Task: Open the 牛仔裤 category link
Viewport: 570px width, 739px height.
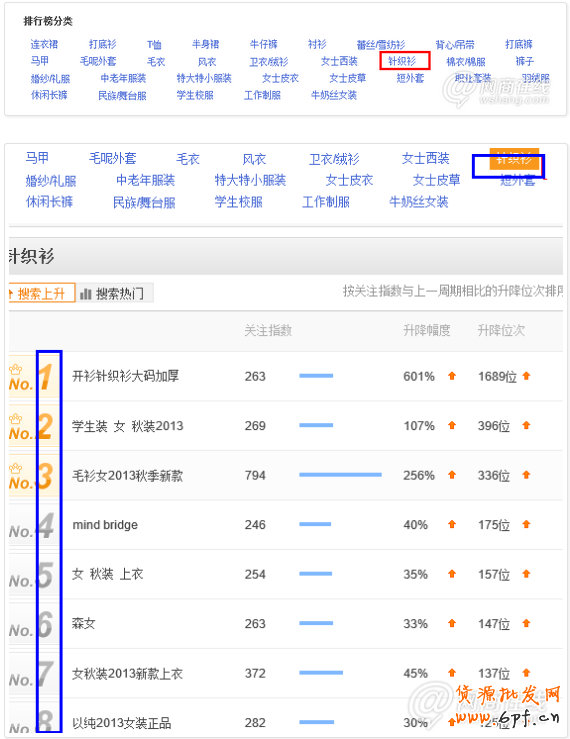Action: [x=264, y=44]
